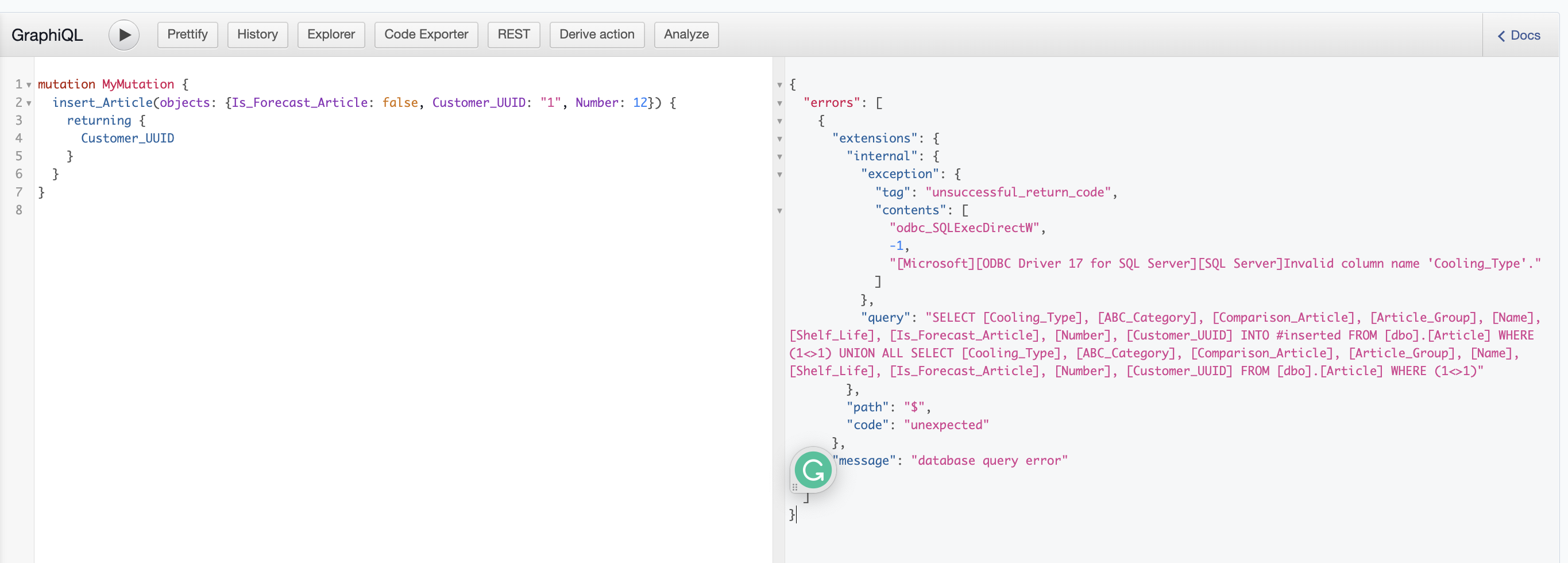Click line number 8 in the gutter
This screenshot has width=1568, height=563.
[x=19, y=210]
